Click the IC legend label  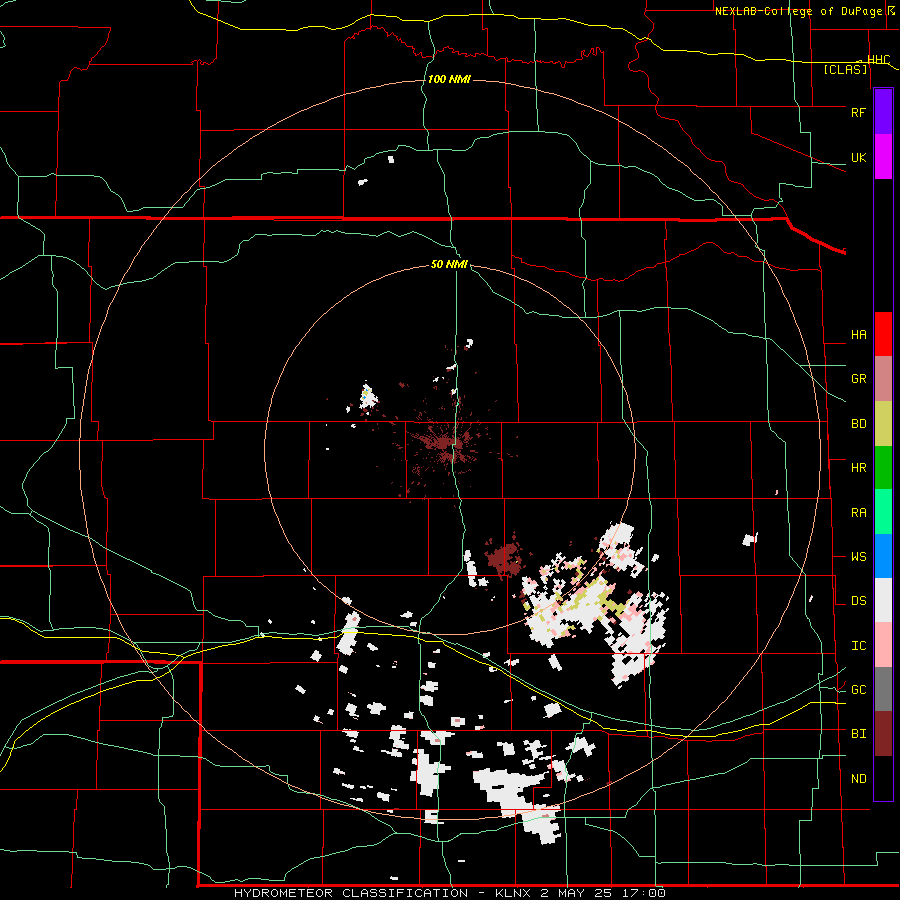(x=858, y=646)
